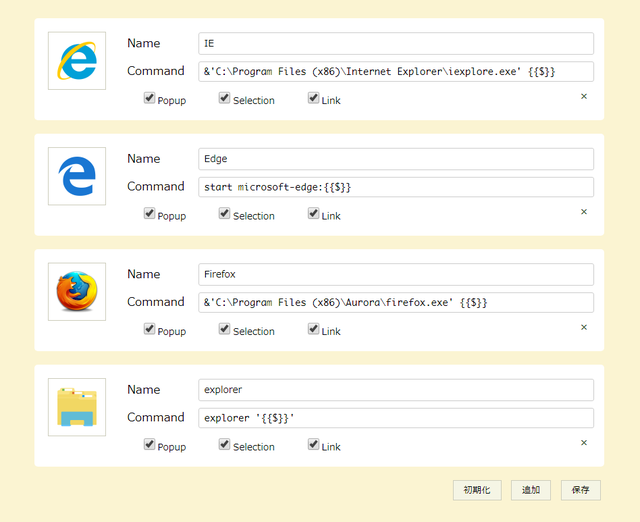Uncheck Popup for the IE entry
The image size is (640, 522).
149,98
